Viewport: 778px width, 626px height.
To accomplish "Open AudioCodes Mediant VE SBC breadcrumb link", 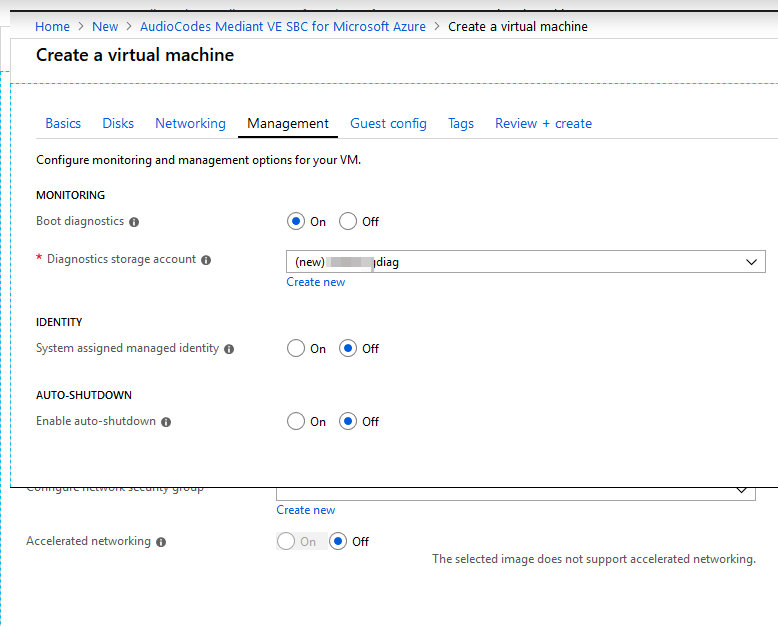I will (282, 26).
